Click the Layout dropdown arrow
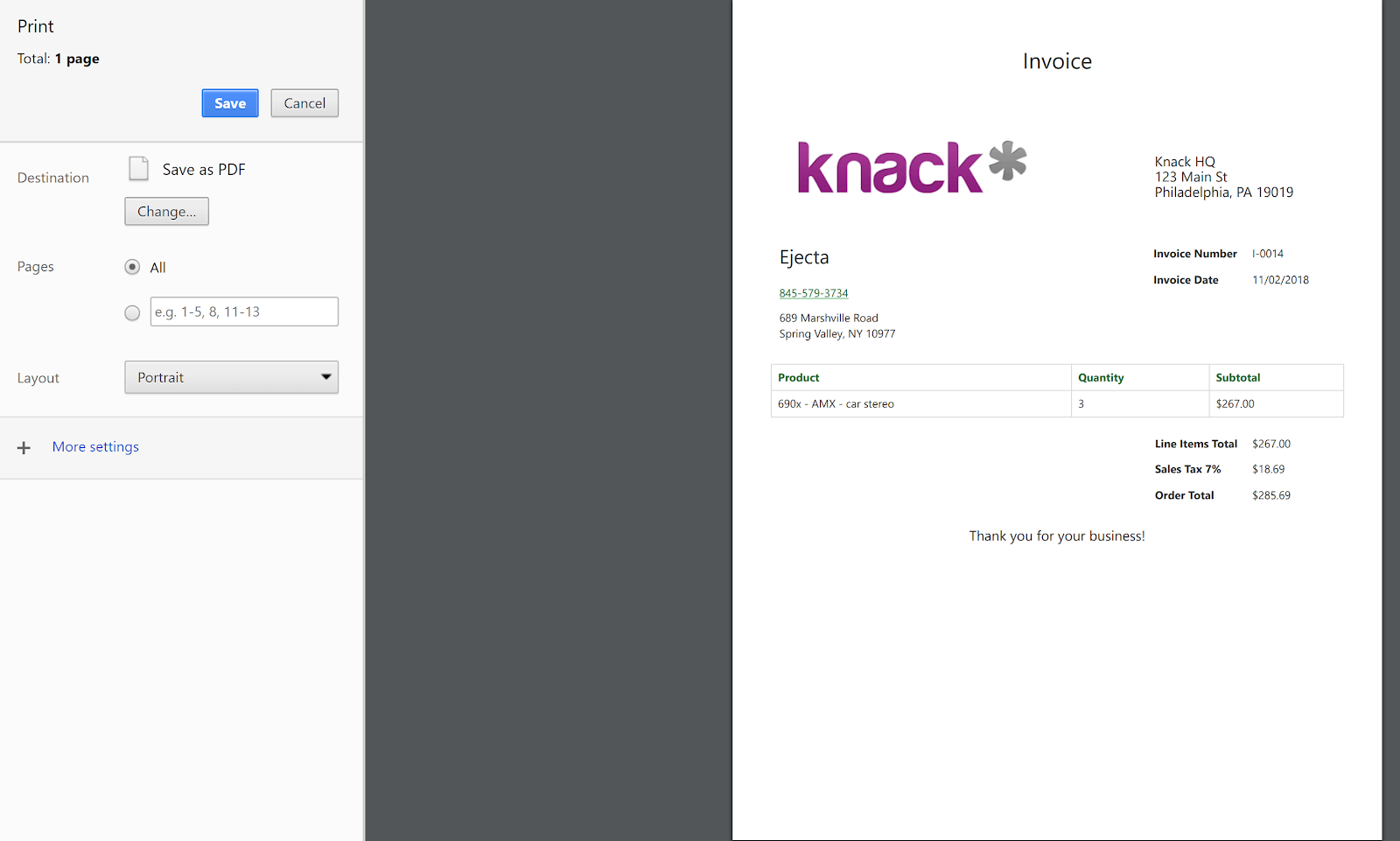Viewport: 1400px width, 841px height. [325, 377]
